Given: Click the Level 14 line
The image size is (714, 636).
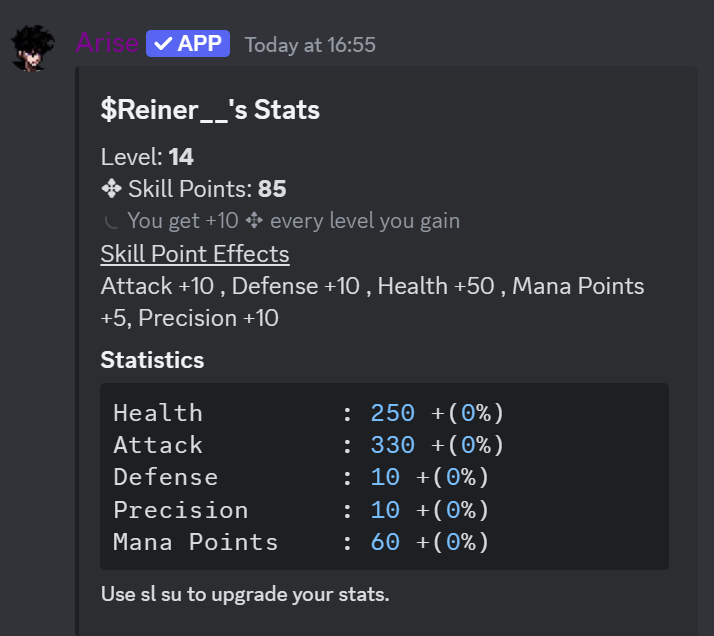Looking at the screenshot, I should 147,157.
